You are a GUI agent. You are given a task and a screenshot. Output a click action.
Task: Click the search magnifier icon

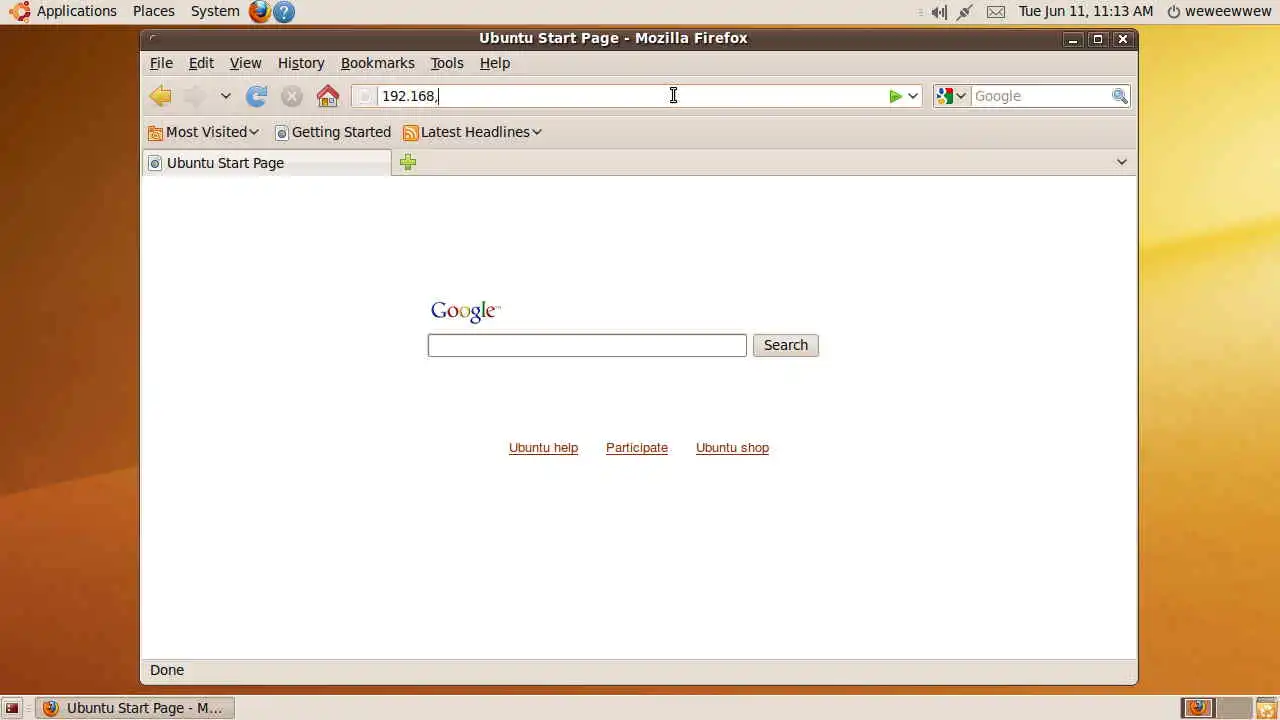pos(1120,96)
